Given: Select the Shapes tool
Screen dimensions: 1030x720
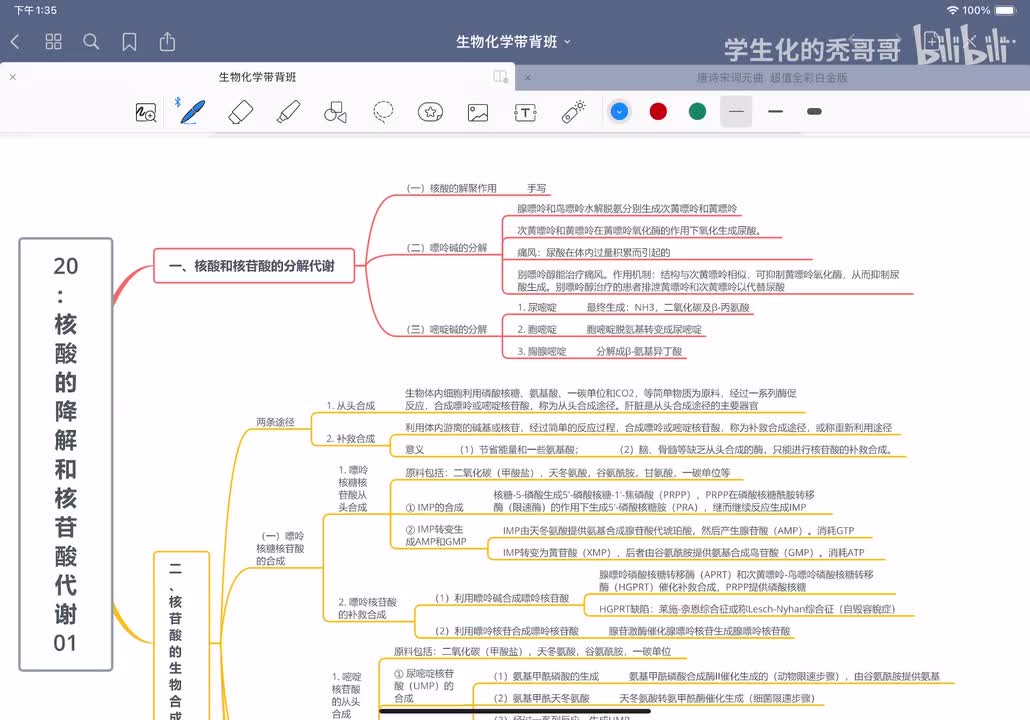Looking at the screenshot, I should coord(336,112).
